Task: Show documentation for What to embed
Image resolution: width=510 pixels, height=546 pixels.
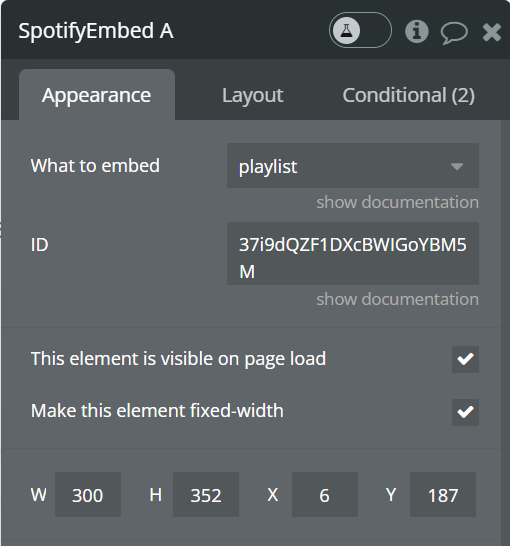Action: (x=398, y=202)
